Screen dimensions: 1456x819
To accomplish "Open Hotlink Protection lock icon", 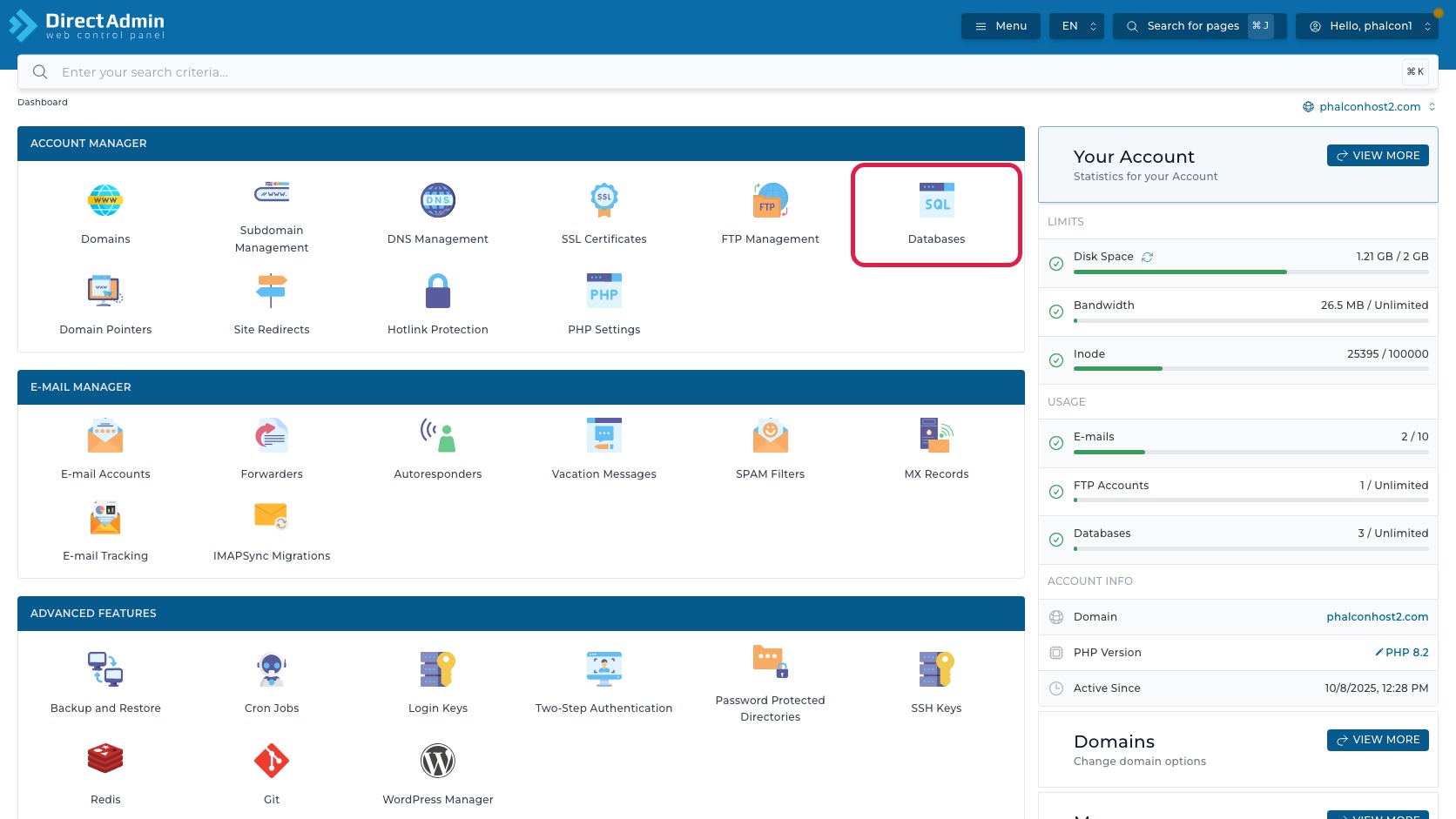I will point(438,291).
